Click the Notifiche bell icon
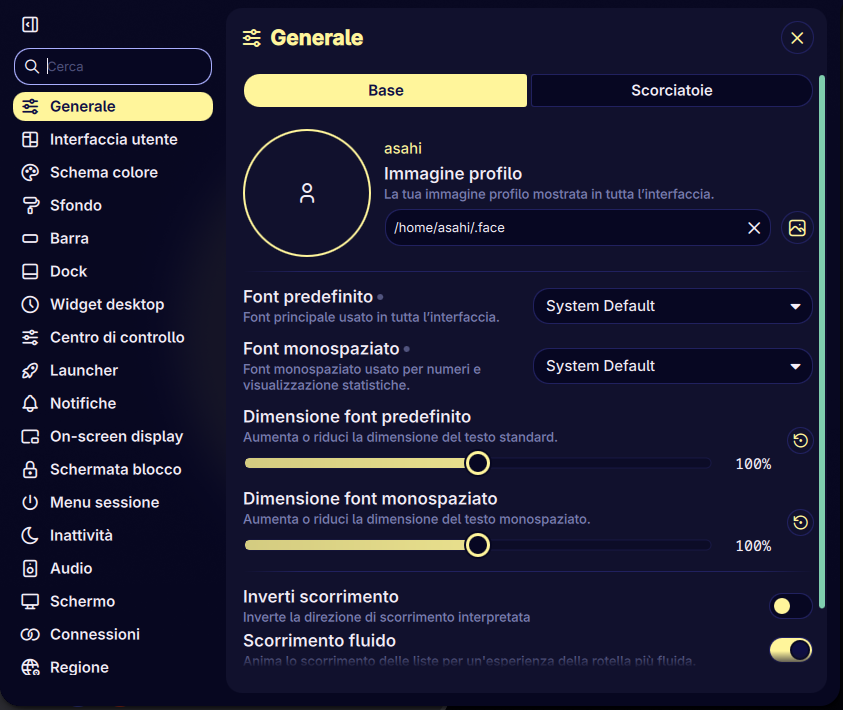Image resolution: width=843 pixels, height=710 pixels. (x=30, y=403)
